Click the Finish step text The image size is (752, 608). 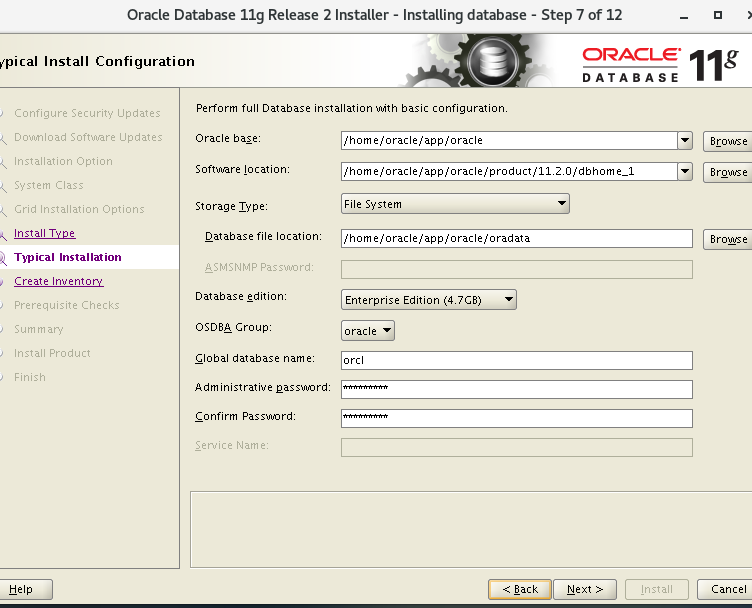[30, 377]
